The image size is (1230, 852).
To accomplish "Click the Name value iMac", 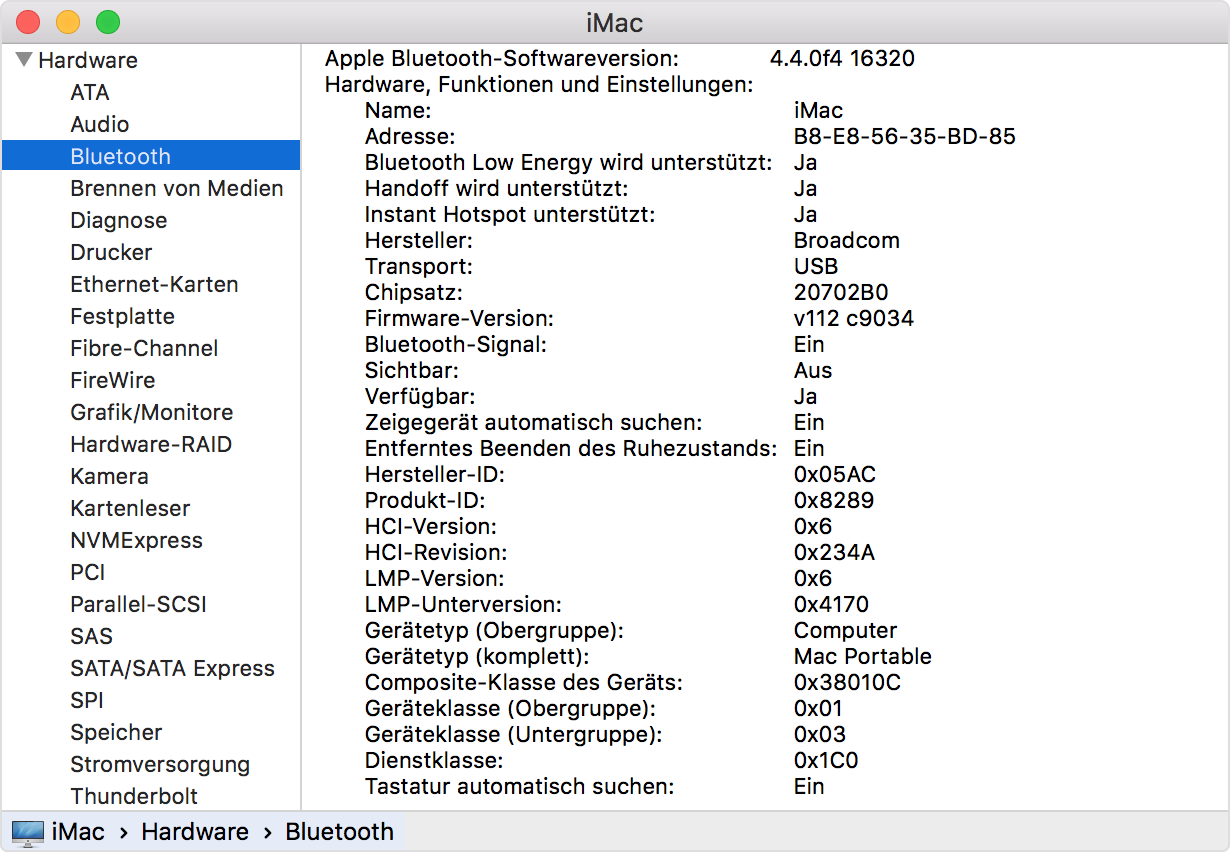I will point(819,110).
